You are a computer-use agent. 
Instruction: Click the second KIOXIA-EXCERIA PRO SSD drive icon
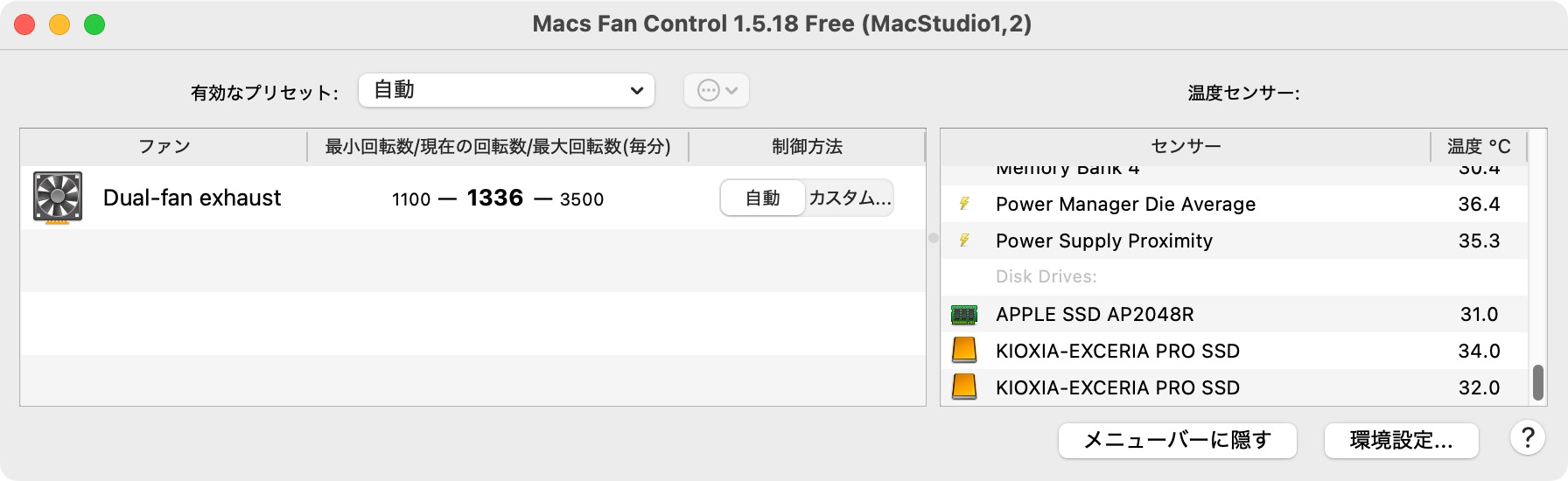coord(964,387)
